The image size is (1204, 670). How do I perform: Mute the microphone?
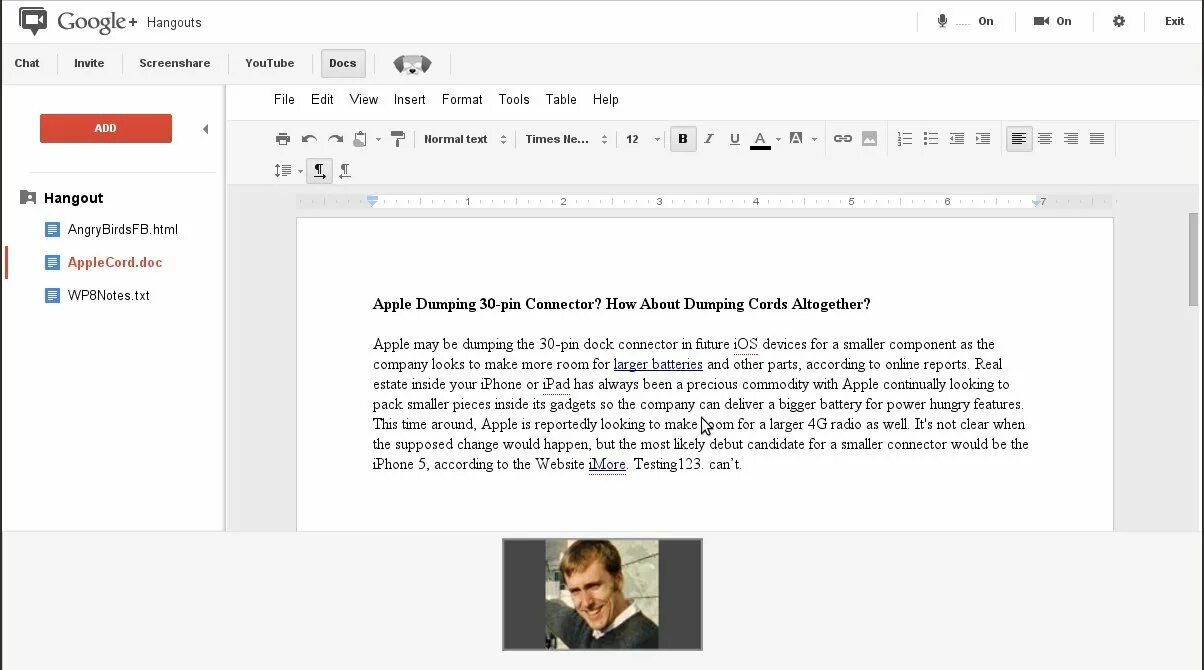(x=965, y=21)
